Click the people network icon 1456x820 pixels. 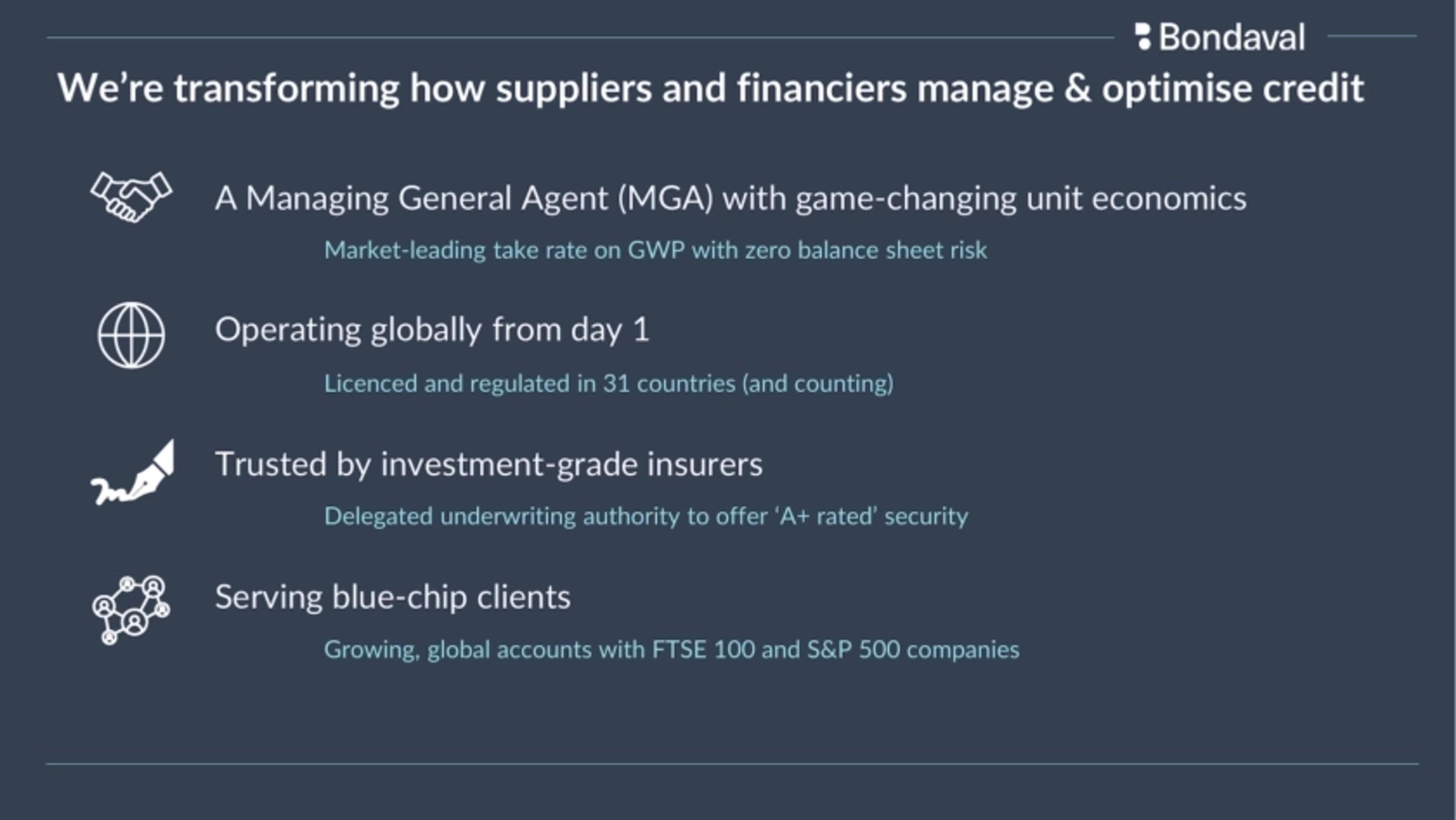coord(131,610)
